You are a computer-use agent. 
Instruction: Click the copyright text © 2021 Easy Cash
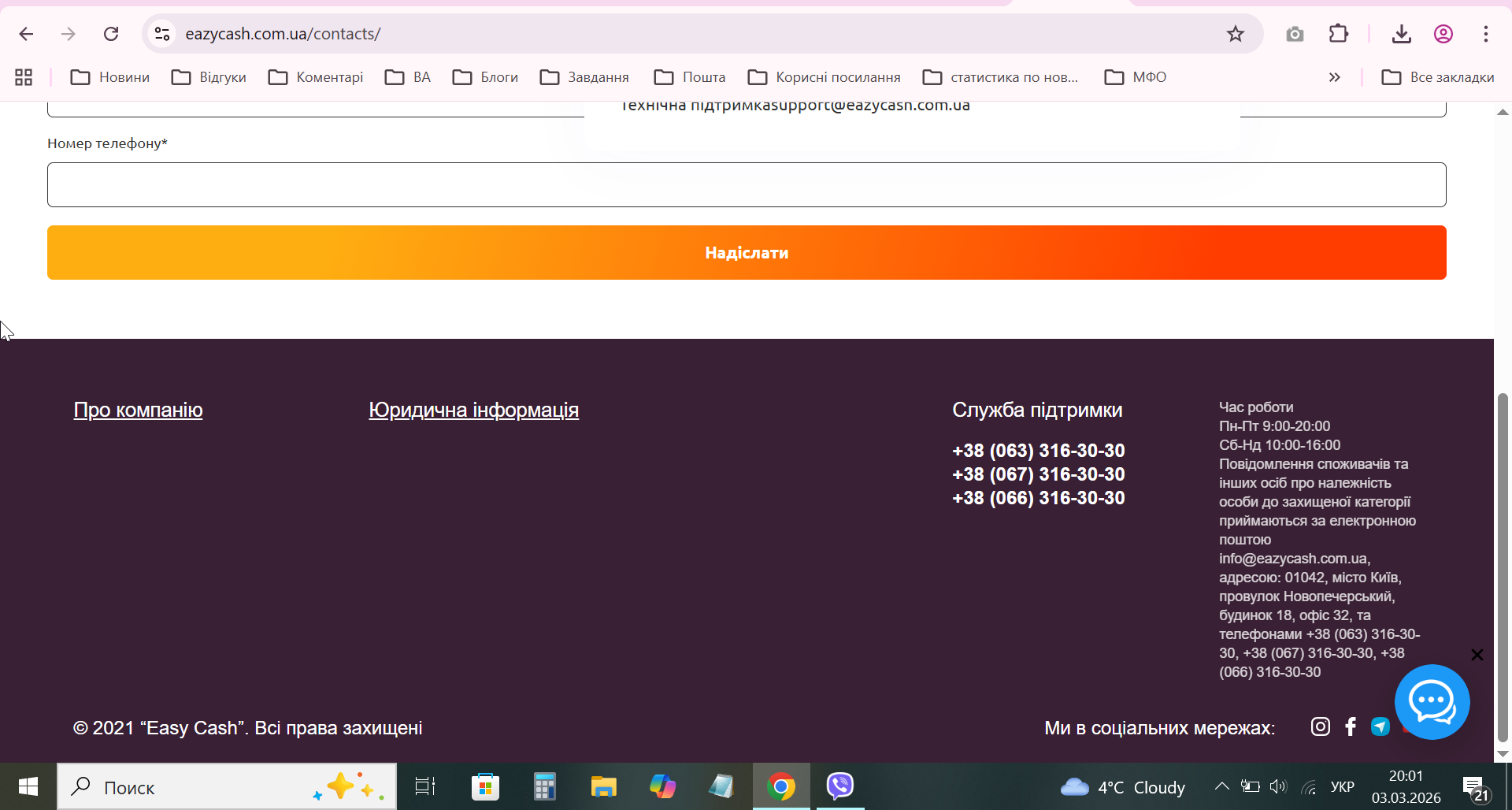[247, 727]
